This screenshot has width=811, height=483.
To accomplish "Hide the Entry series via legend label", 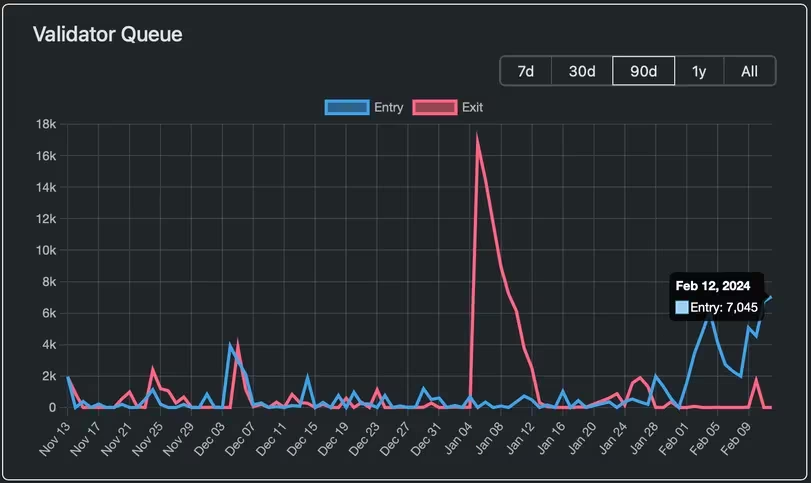I will (x=388, y=108).
